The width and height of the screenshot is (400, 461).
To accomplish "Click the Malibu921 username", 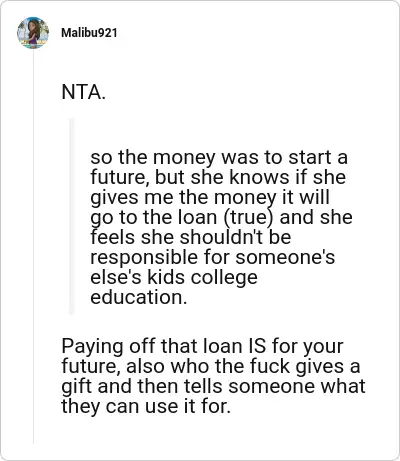I will [89, 33].
